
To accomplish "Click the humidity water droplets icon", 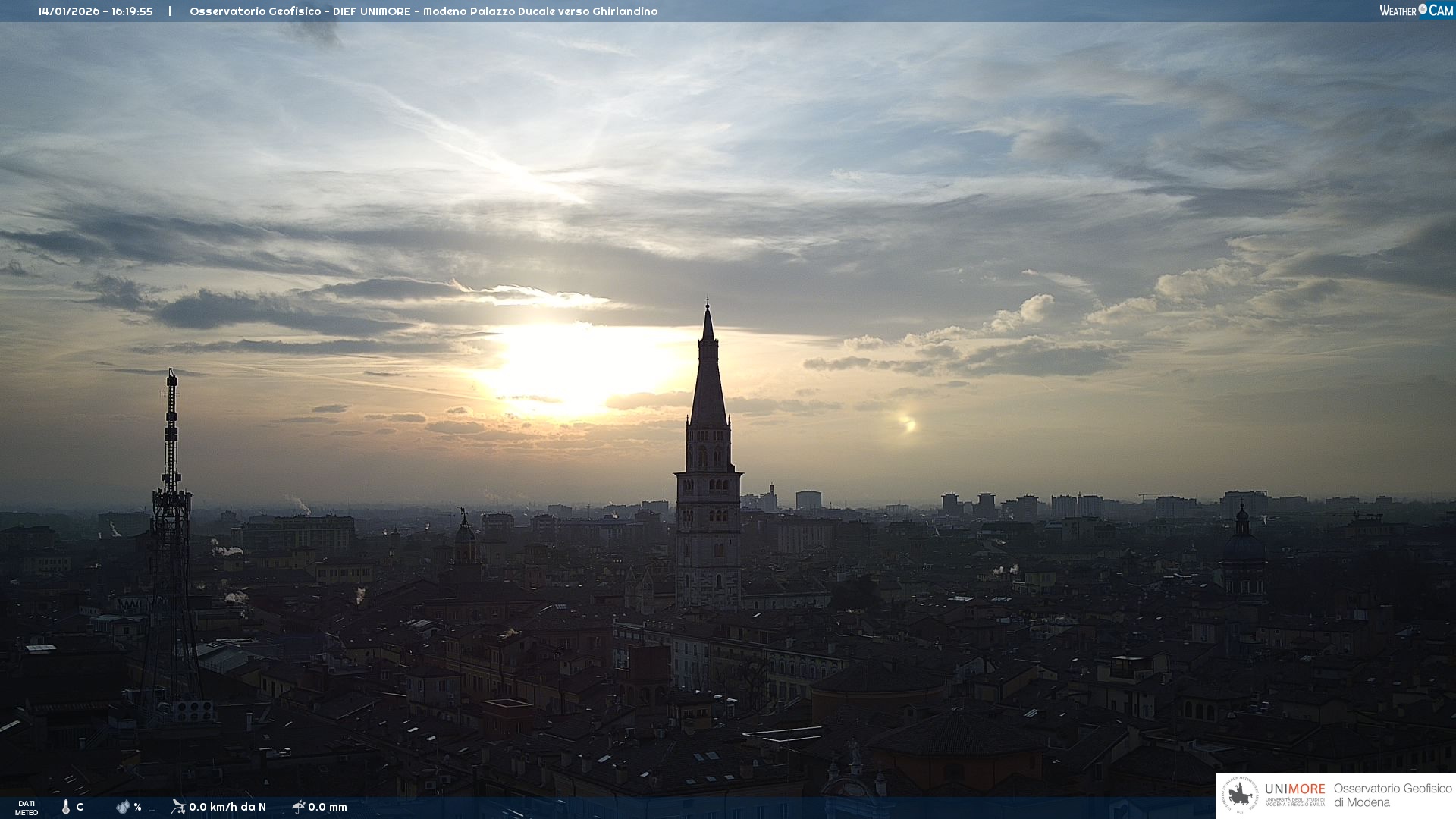I will pyautogui.click(x=123, y=807).
